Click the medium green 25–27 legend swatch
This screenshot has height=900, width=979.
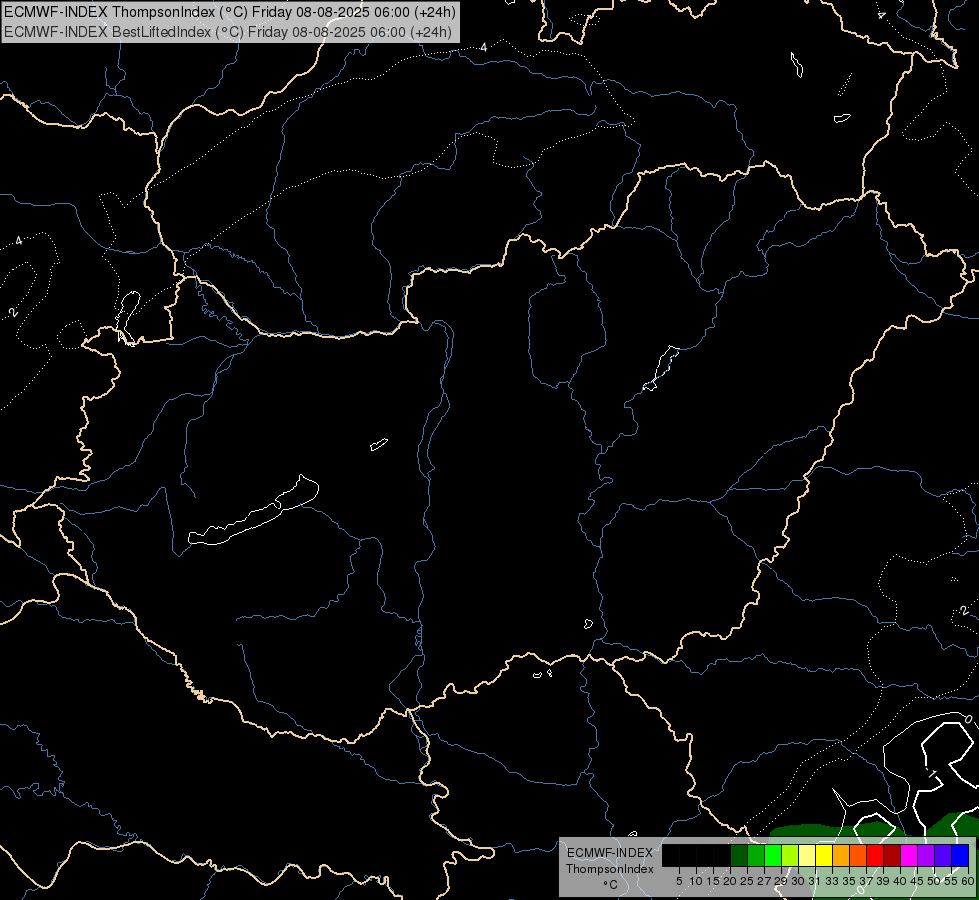(756, 856)
